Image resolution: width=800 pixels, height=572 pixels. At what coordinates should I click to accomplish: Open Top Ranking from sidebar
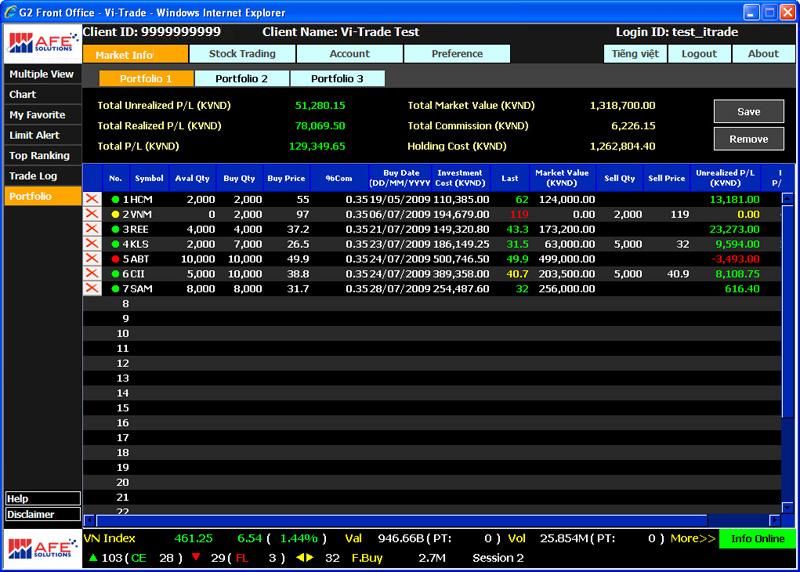42,156
